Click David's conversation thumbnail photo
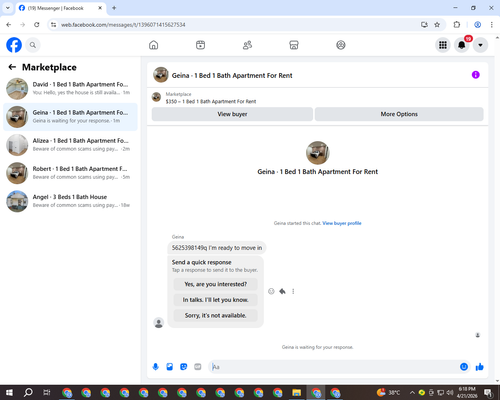This screenshot has height=400, width=500. click(x=17, y=89)
